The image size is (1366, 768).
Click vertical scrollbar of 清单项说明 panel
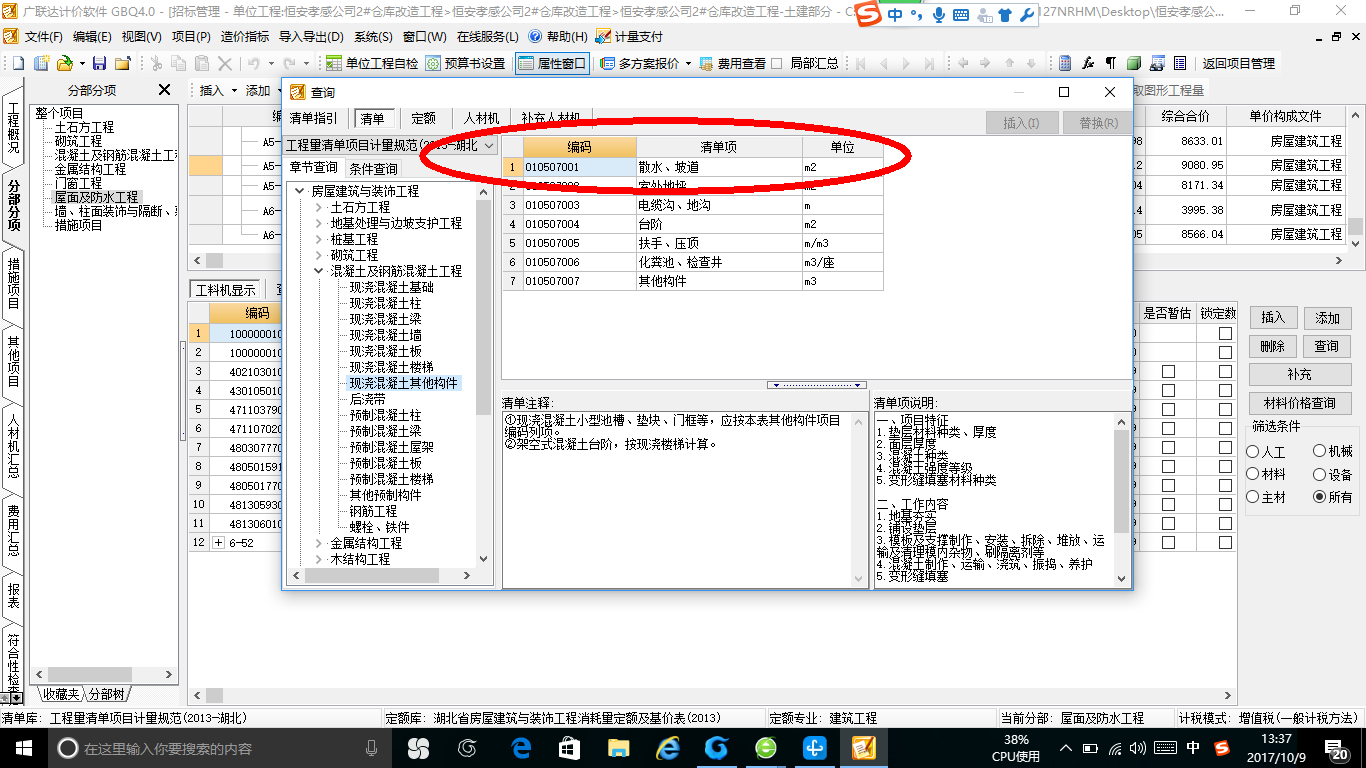click(1121, 500)
